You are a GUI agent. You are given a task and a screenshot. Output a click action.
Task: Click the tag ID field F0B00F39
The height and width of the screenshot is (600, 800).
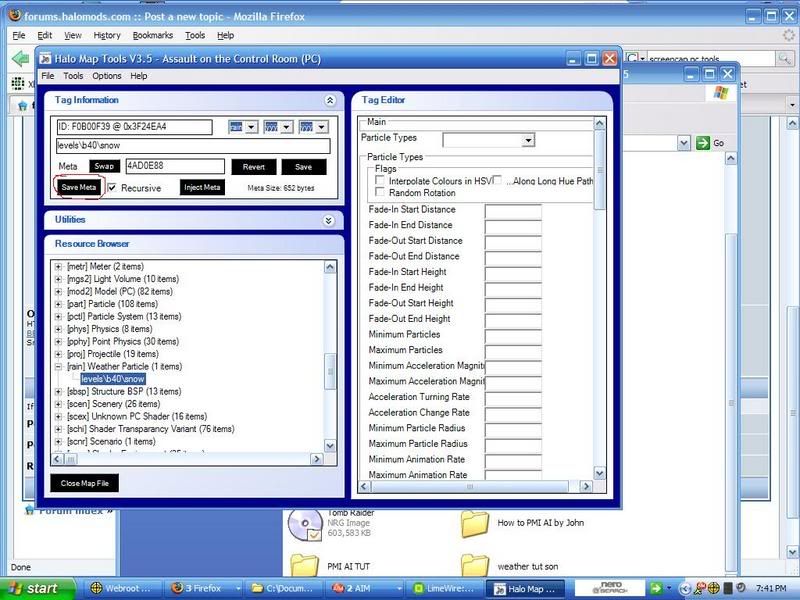[x=134, y=127]
